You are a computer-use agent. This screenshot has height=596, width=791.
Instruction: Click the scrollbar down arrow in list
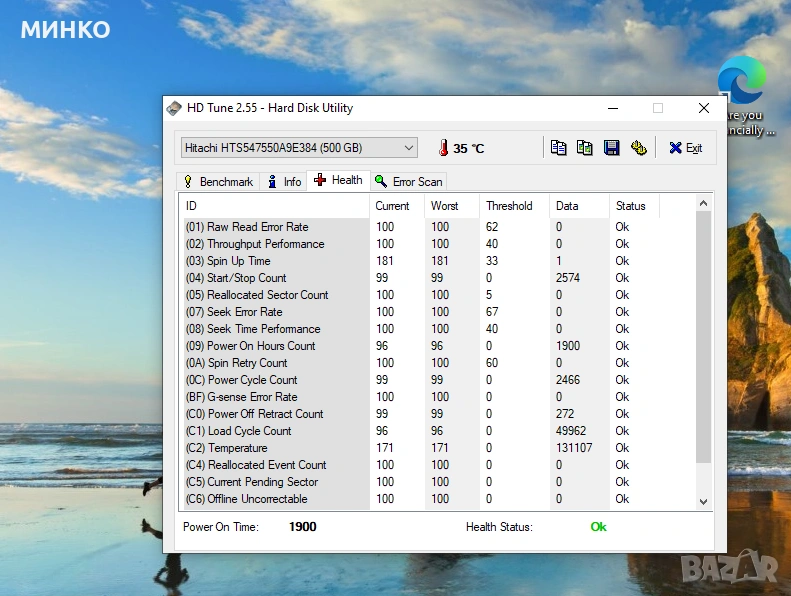tap(703, 501)
